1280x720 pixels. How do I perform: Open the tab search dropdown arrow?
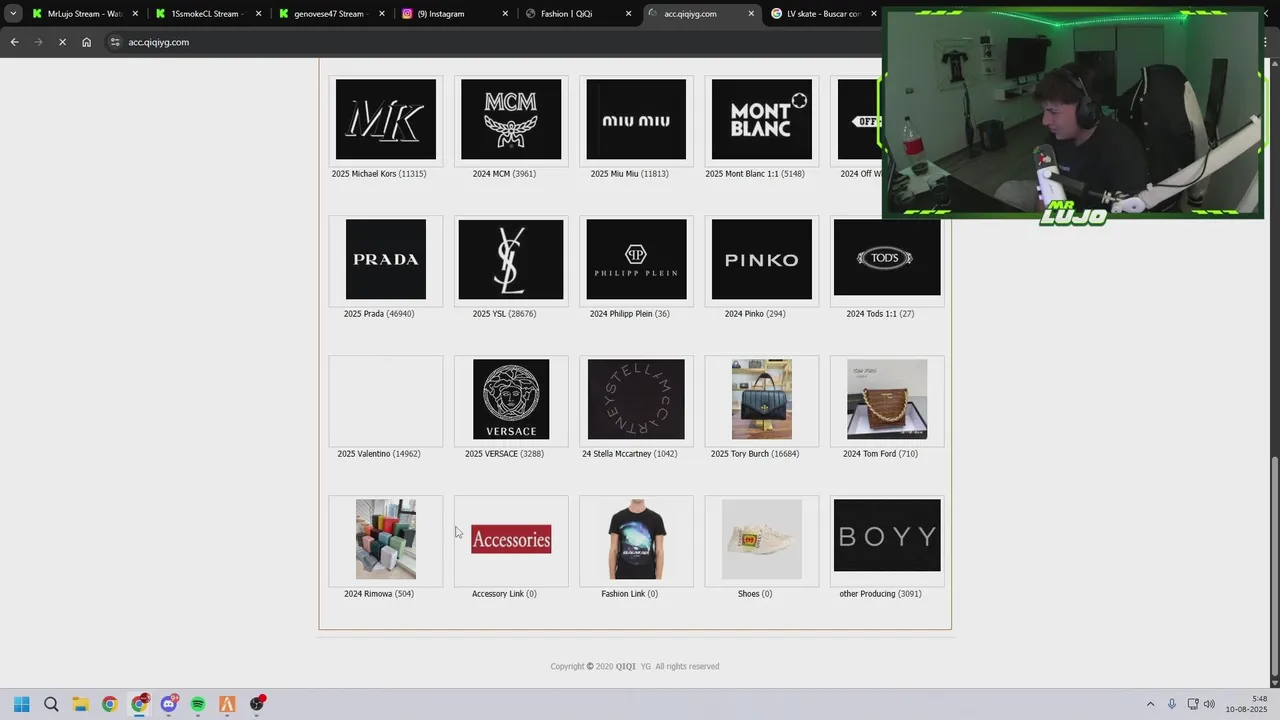click(13, 14)
